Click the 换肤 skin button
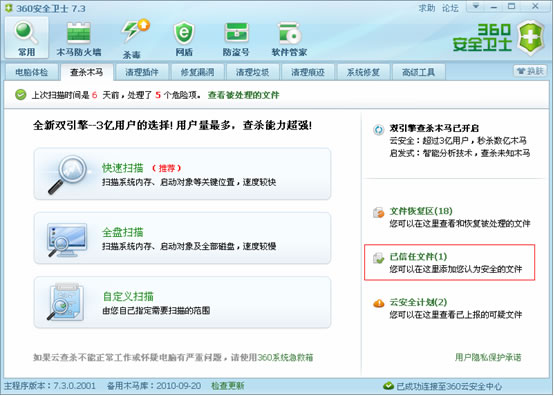554x396 pixels. pos(530,71)
